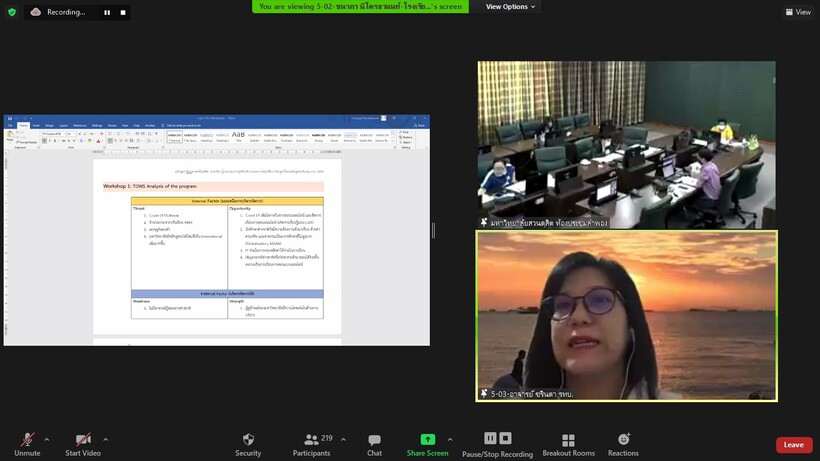Switch to the References tab in Word
The image size is (820, 461).
pyautogui.click(x=79, y=125)
